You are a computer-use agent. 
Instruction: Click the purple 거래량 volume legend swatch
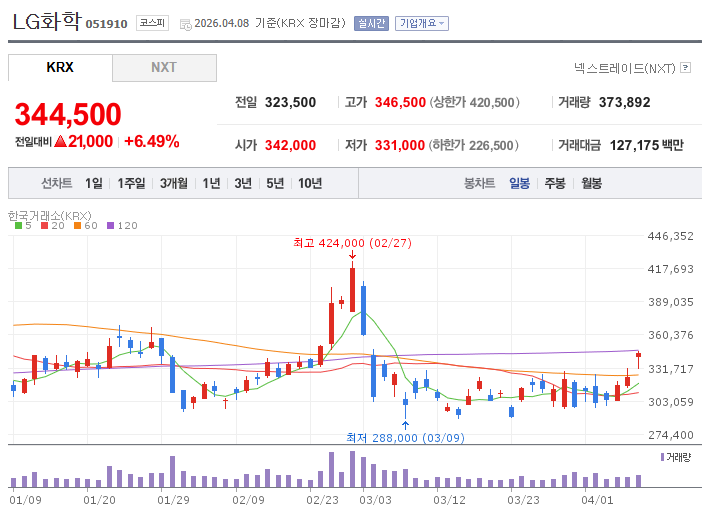[x=663, y=457]
